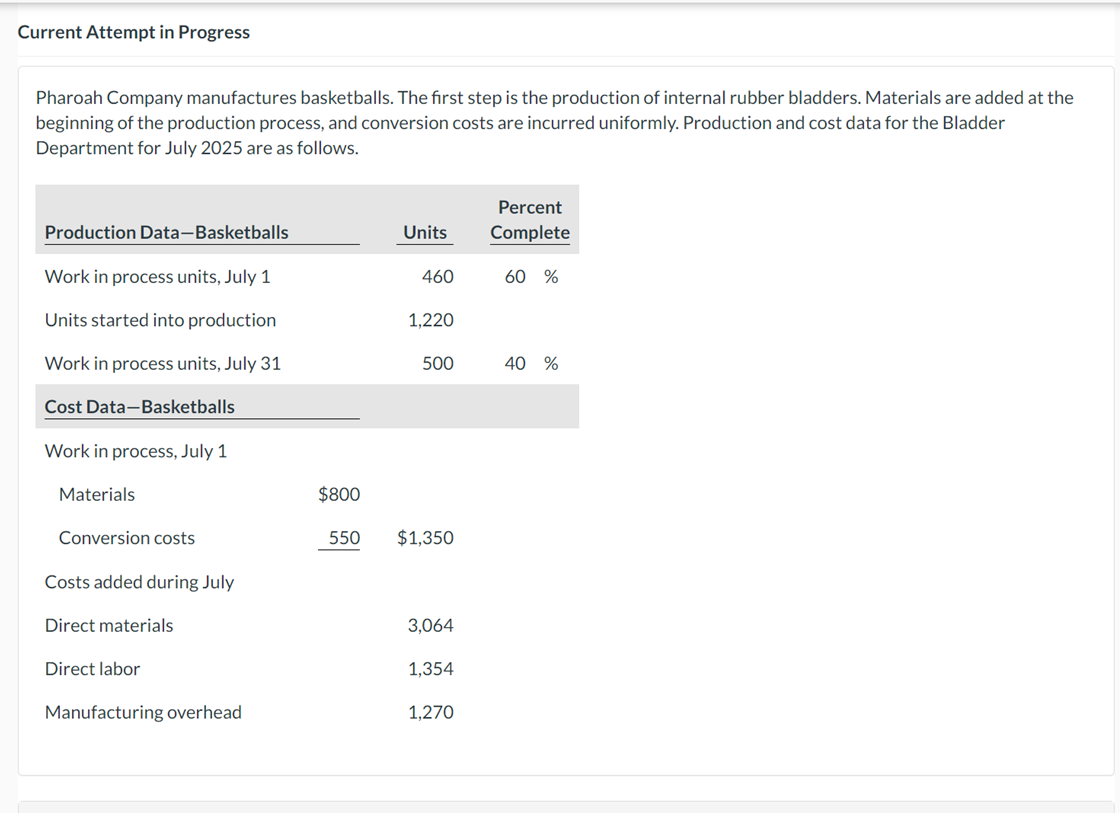This screenshot has height=813, width=1120.
Task: Select the July 1 units value 460
Action: pyautogui.click(x=437, y=277)
